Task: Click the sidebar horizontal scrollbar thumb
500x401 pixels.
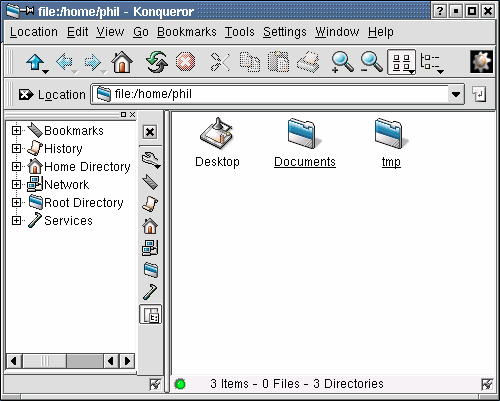Action: [44, 361]
